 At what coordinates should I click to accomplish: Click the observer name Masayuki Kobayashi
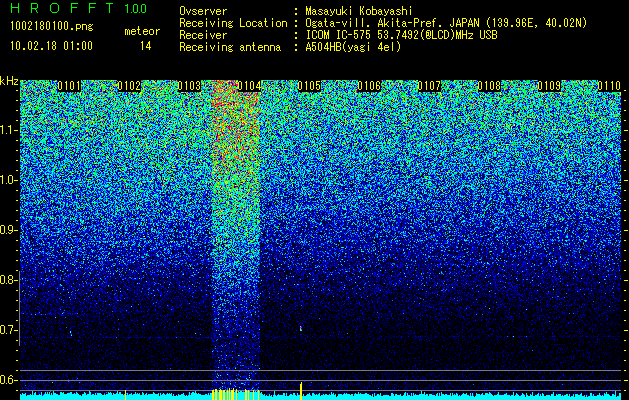click(x=359, y=11)
